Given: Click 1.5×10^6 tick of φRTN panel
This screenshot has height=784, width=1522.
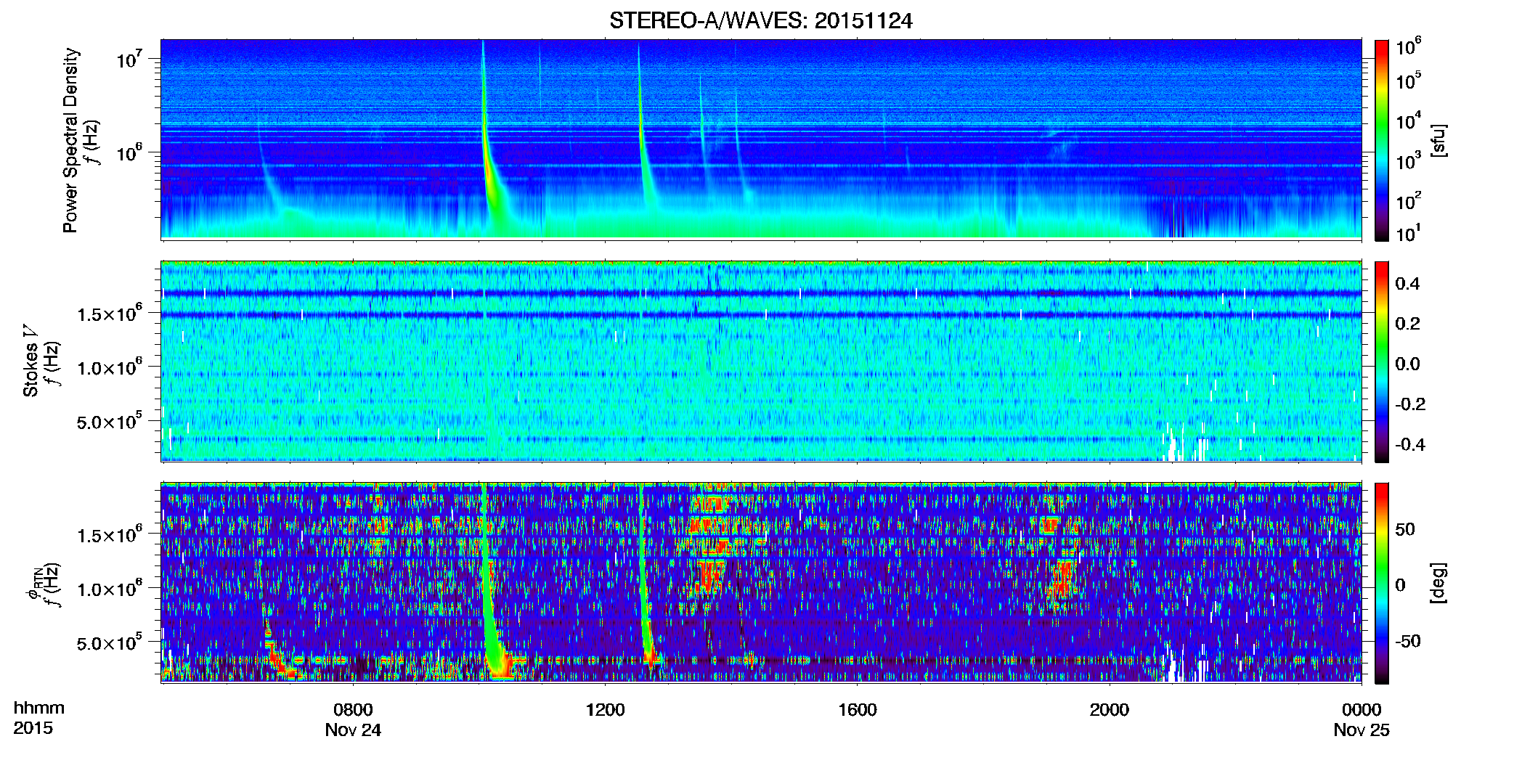Looking at the screenshot, I should 110,534.
